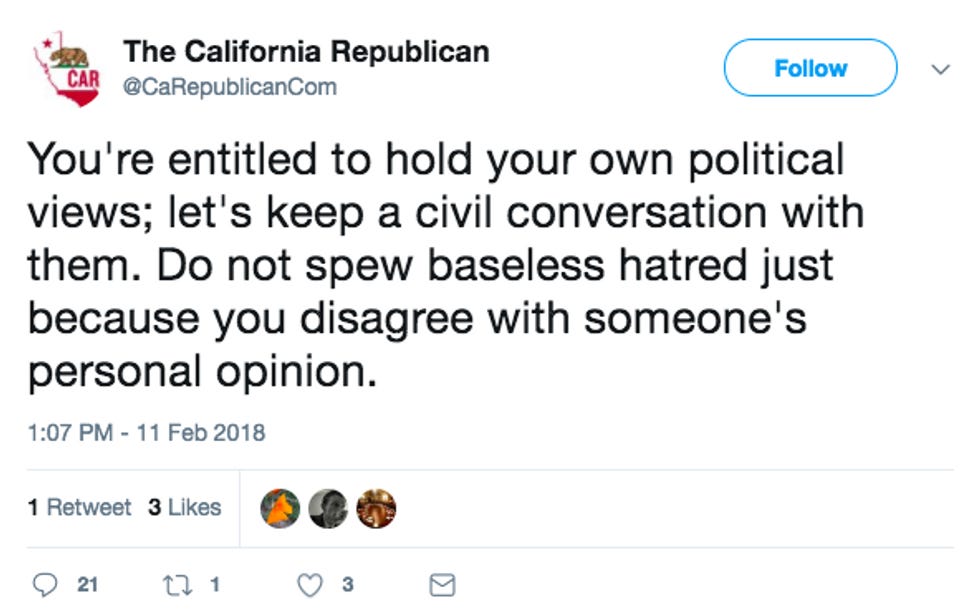The height and width of the screenshot is (616, 980).
Task: Click the @CaRepublicanCom handle
Action: tap(229, 87)
